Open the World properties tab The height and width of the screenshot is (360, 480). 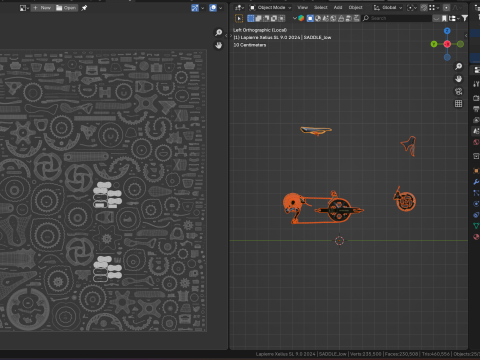[476, 142]
